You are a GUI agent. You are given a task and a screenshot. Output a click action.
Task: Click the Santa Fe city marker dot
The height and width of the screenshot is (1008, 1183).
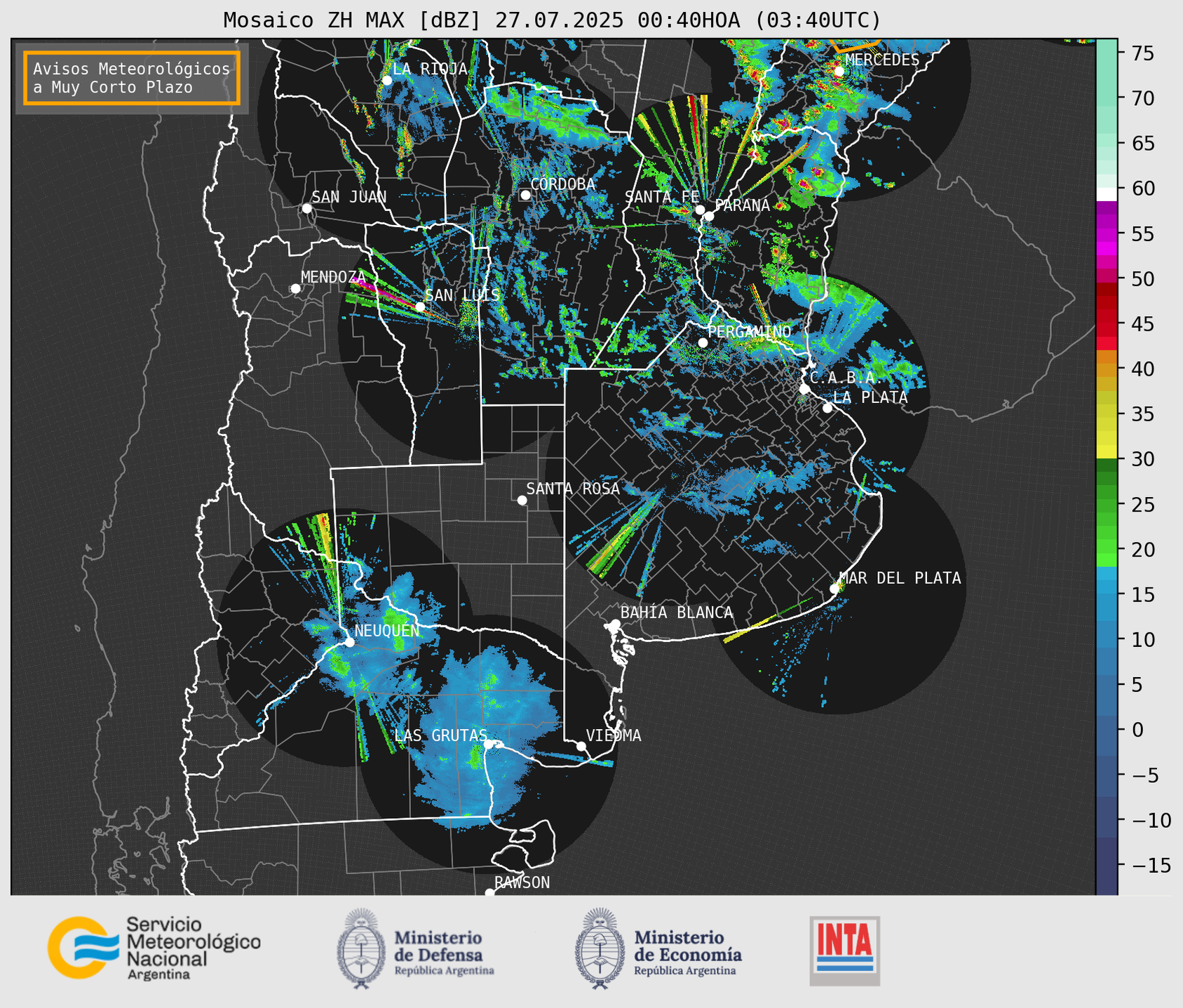point(700,210)
